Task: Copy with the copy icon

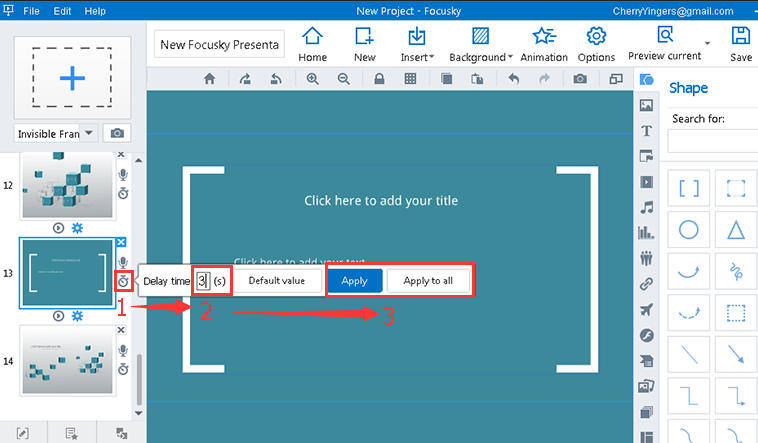Action: (x=447, y=79)
